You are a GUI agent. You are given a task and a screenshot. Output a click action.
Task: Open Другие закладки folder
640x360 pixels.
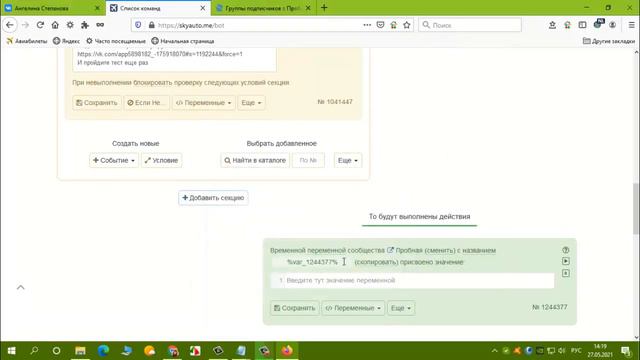point(609,41)
